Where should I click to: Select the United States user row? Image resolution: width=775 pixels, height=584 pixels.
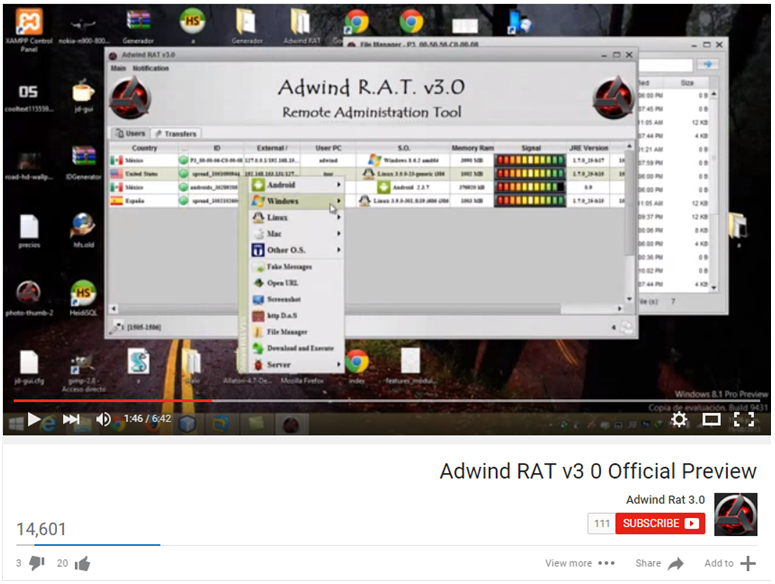pos(367,174)
